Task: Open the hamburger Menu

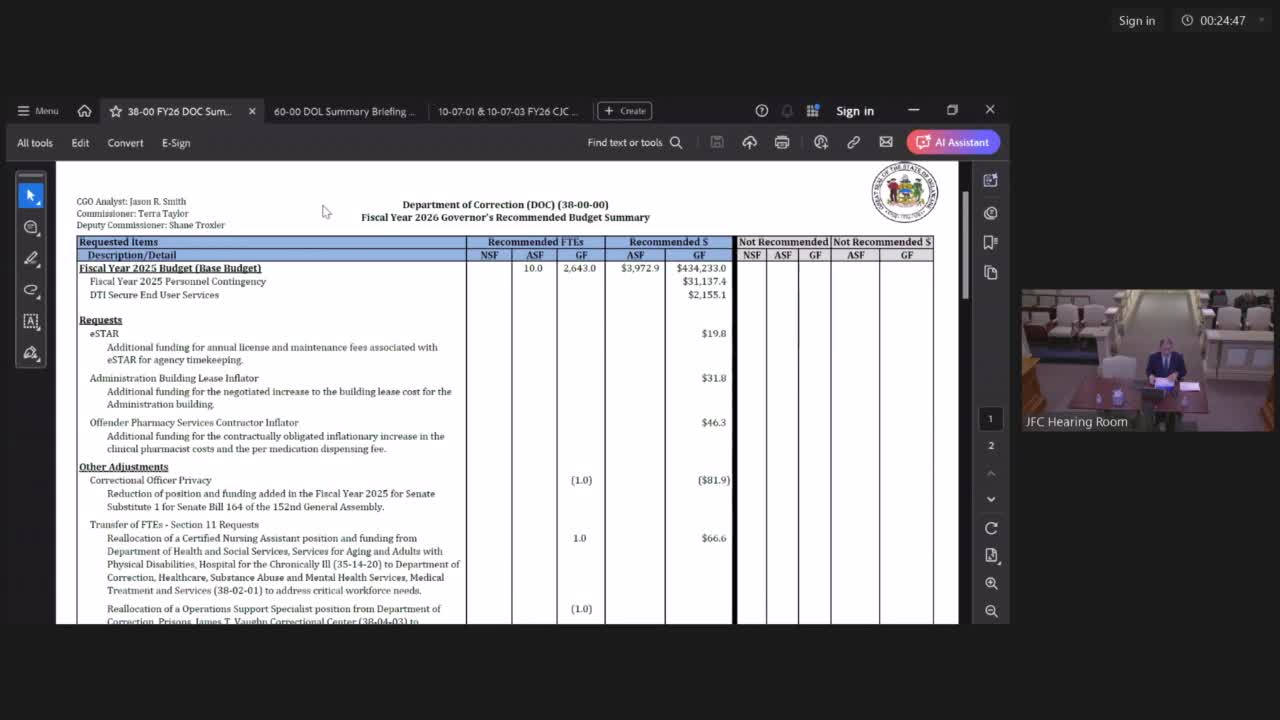Action: click(x=38, y=111)
